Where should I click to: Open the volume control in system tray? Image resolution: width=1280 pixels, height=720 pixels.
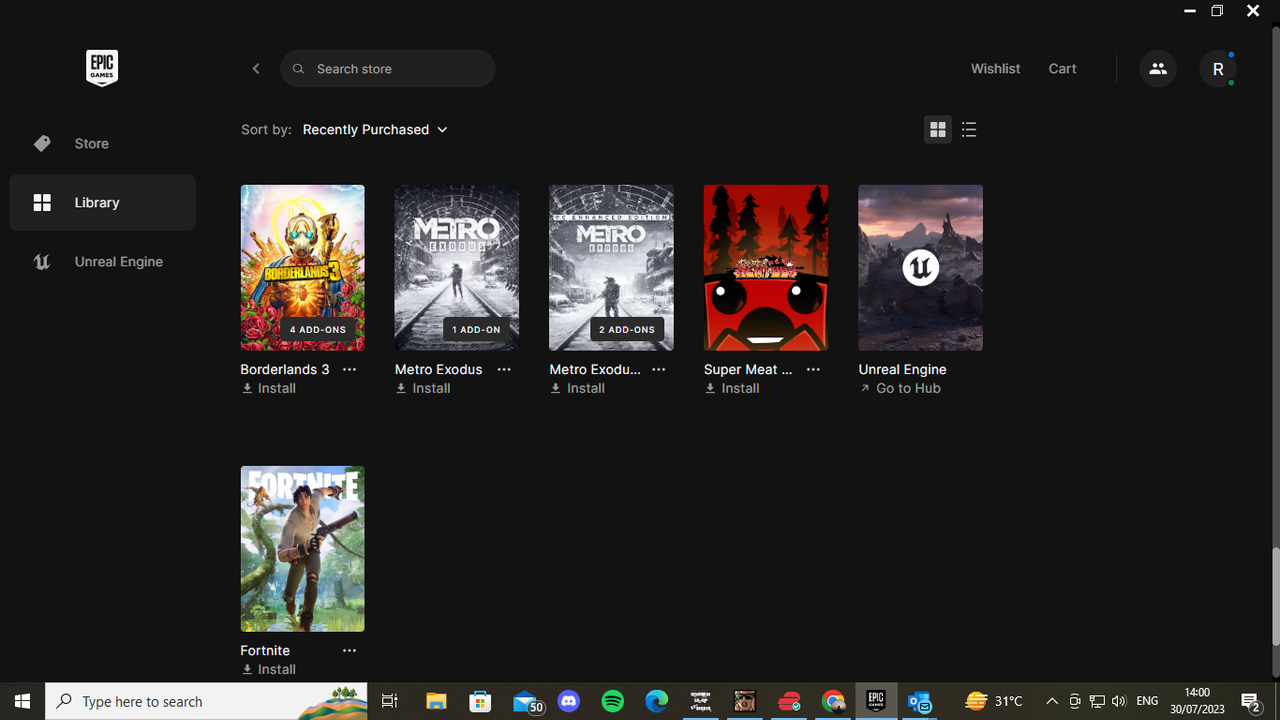tap(1119, 701)
